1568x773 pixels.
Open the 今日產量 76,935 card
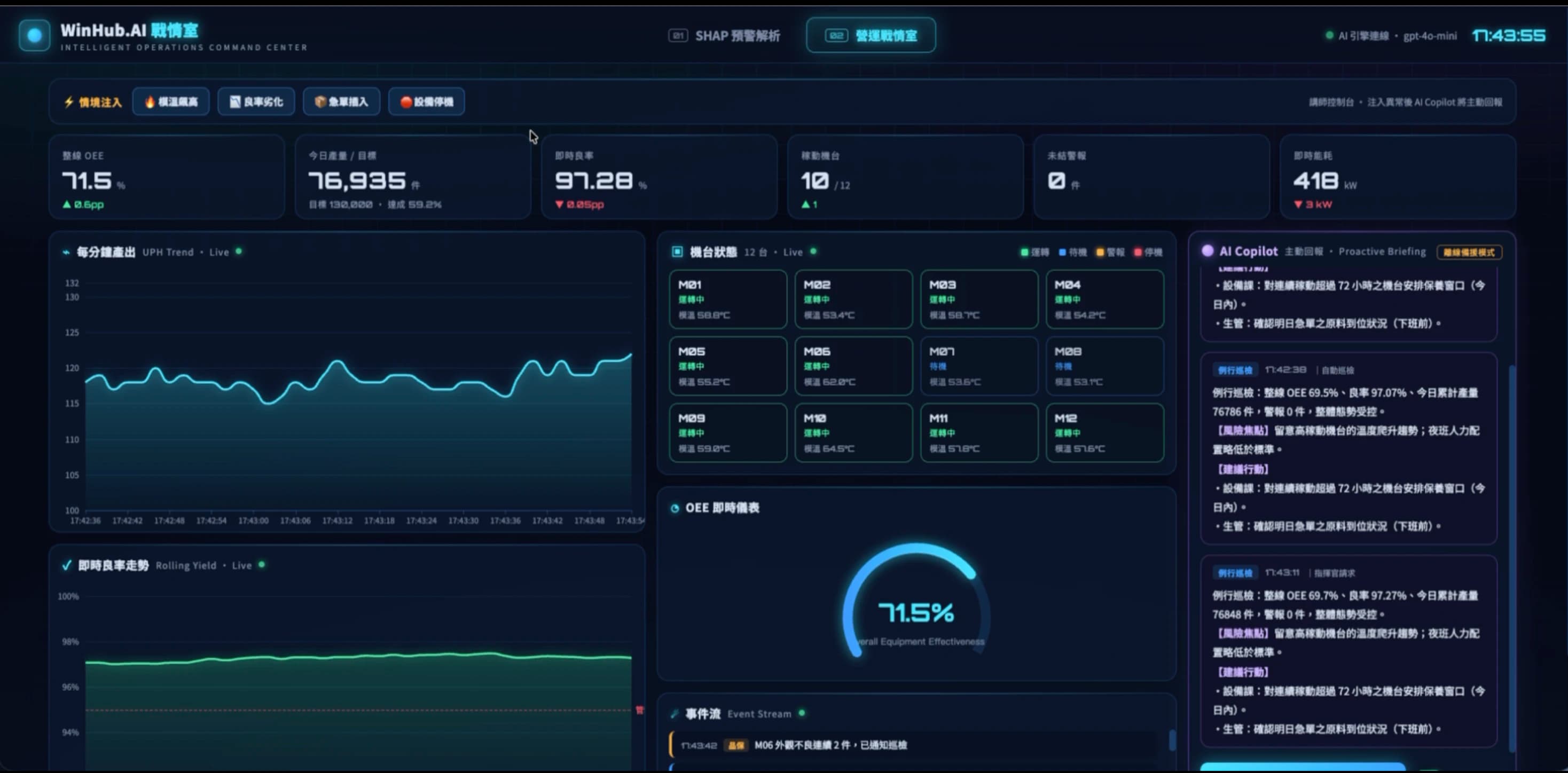click(413, 177)
